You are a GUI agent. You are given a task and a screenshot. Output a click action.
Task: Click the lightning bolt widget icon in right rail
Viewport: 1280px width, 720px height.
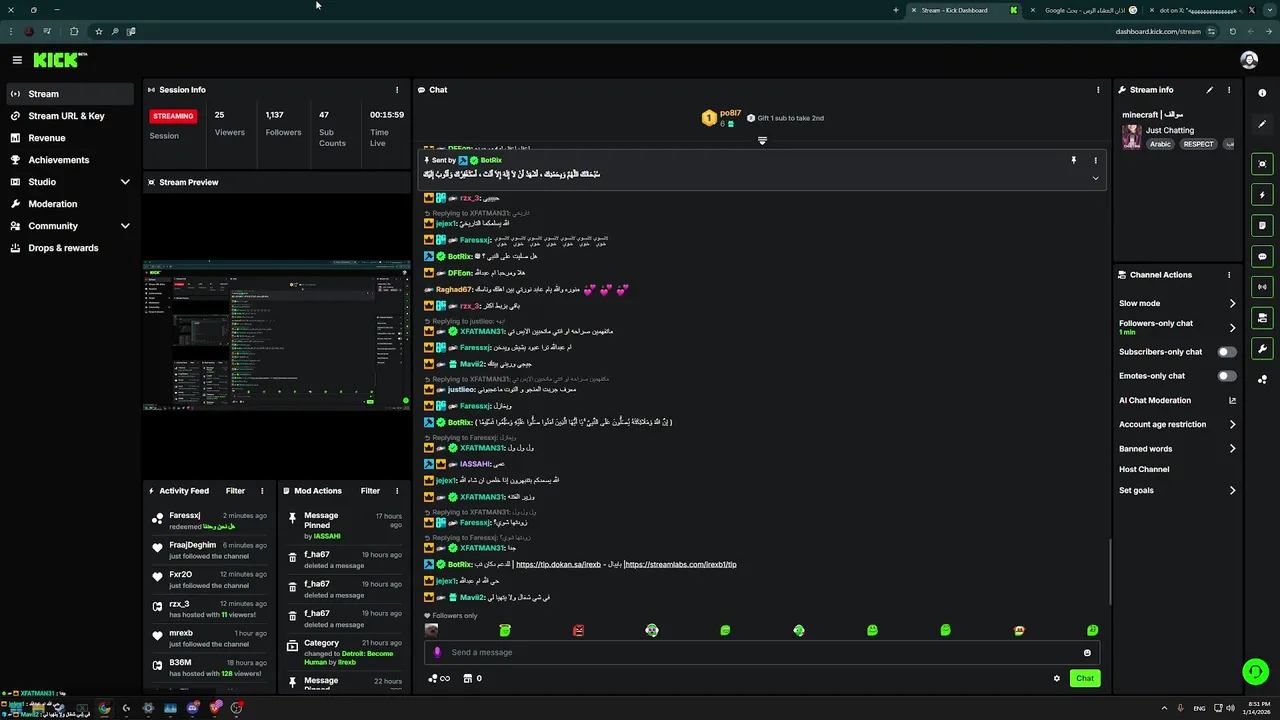click(x=1262, y=194)
